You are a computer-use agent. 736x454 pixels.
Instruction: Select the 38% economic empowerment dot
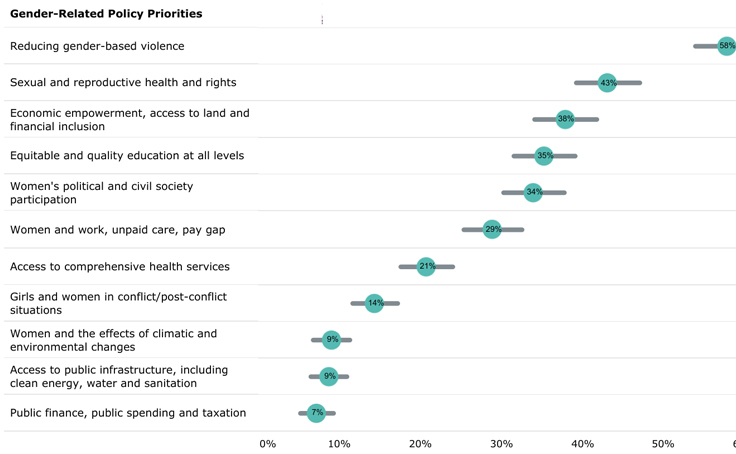pos(565,119)
